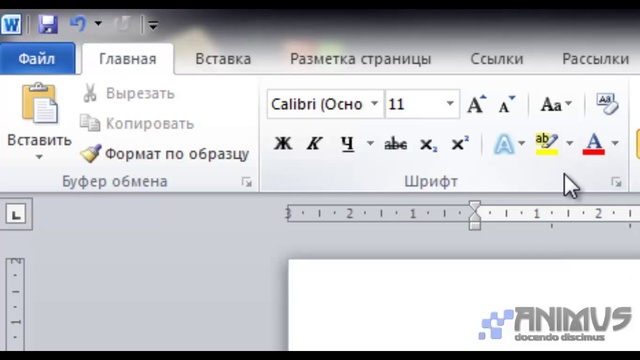
Task: Open underline style dropdown arrow
Action: click(x=370, y=143)
